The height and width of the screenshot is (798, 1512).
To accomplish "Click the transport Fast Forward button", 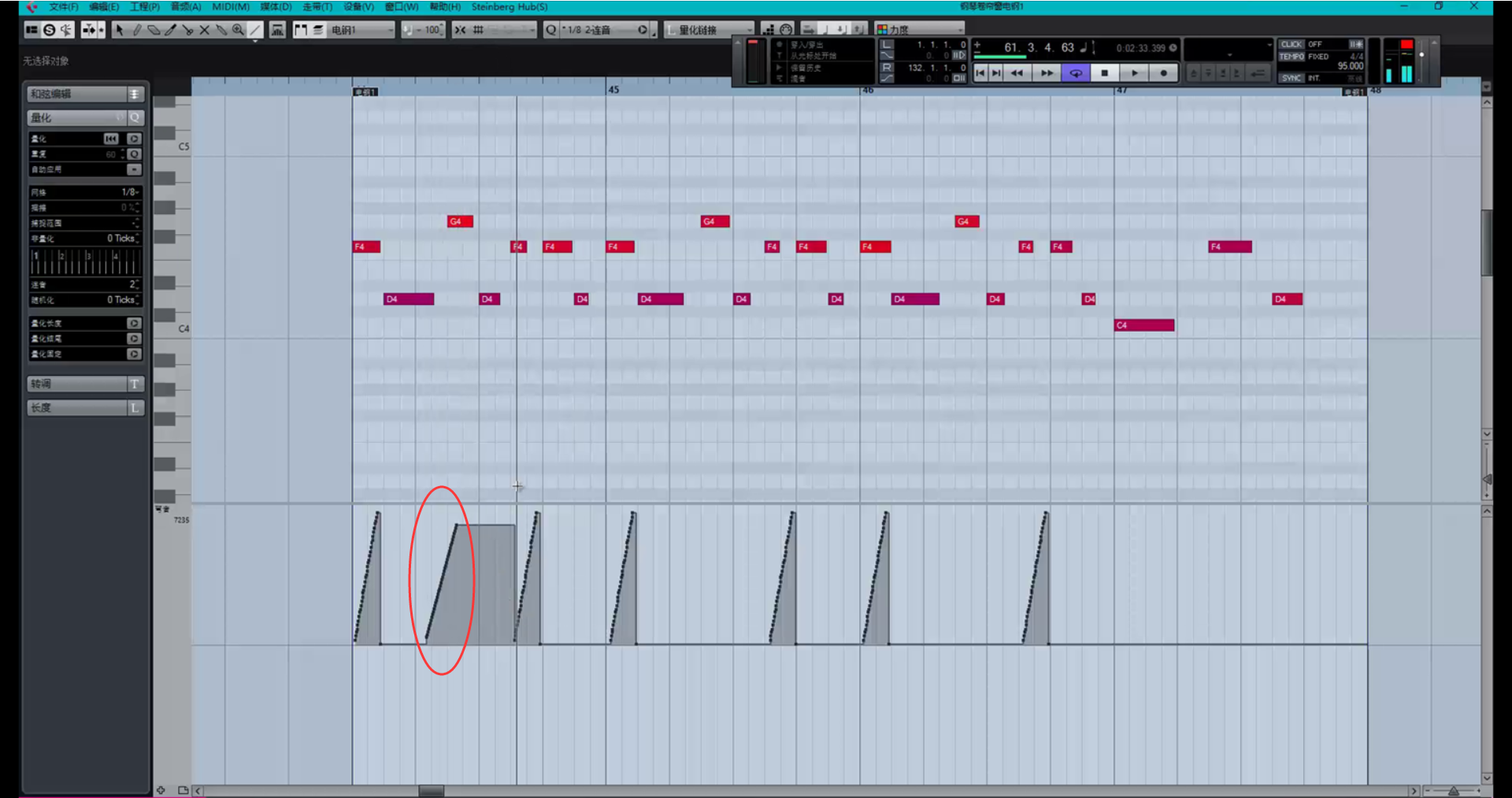I will click(x=1047, y=73).
